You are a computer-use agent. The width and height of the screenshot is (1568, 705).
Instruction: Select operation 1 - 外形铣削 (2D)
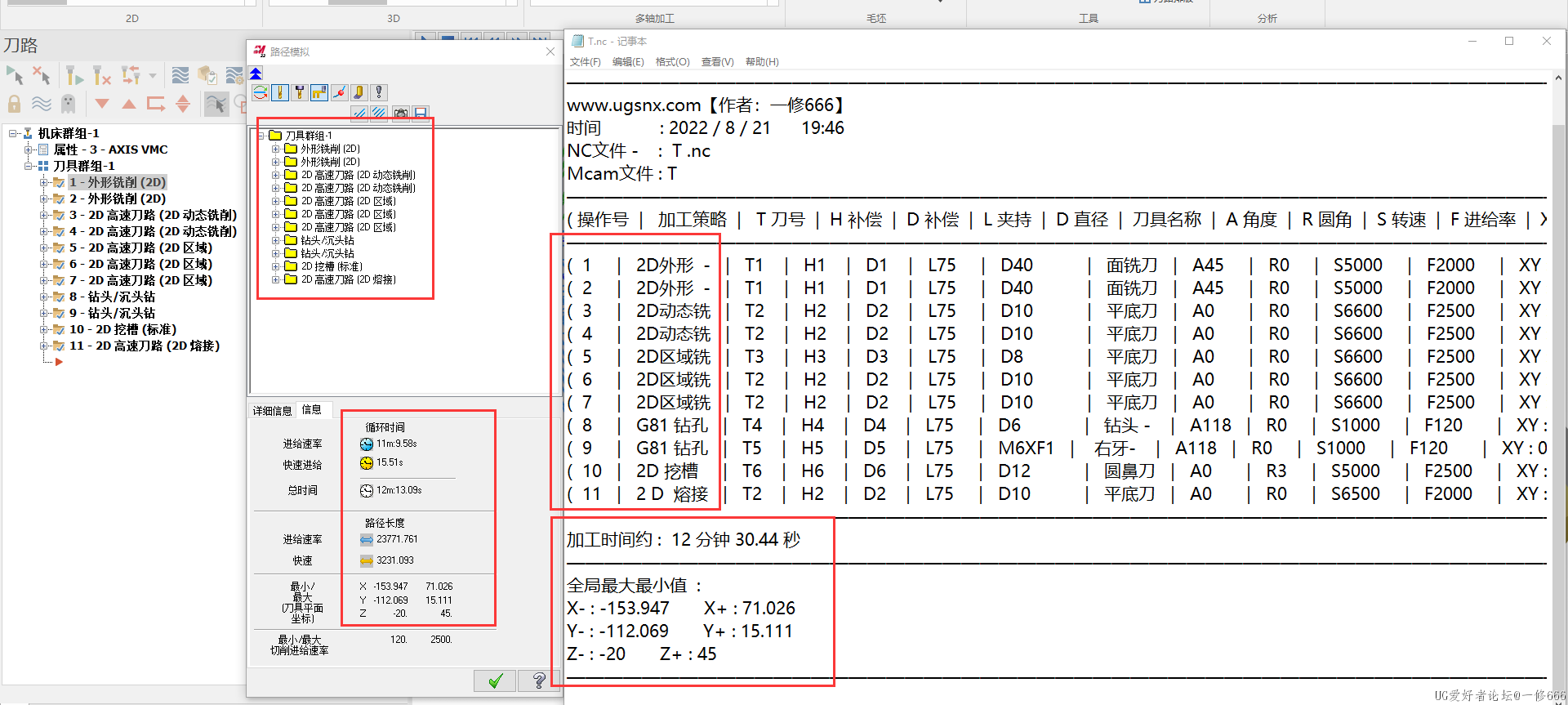click(118, 182)
